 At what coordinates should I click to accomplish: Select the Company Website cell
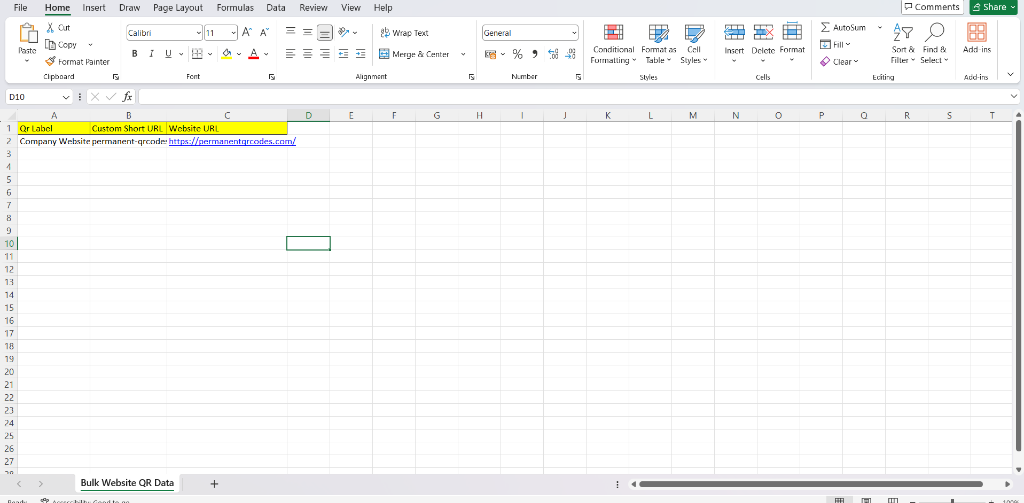[x=54, y=141]
